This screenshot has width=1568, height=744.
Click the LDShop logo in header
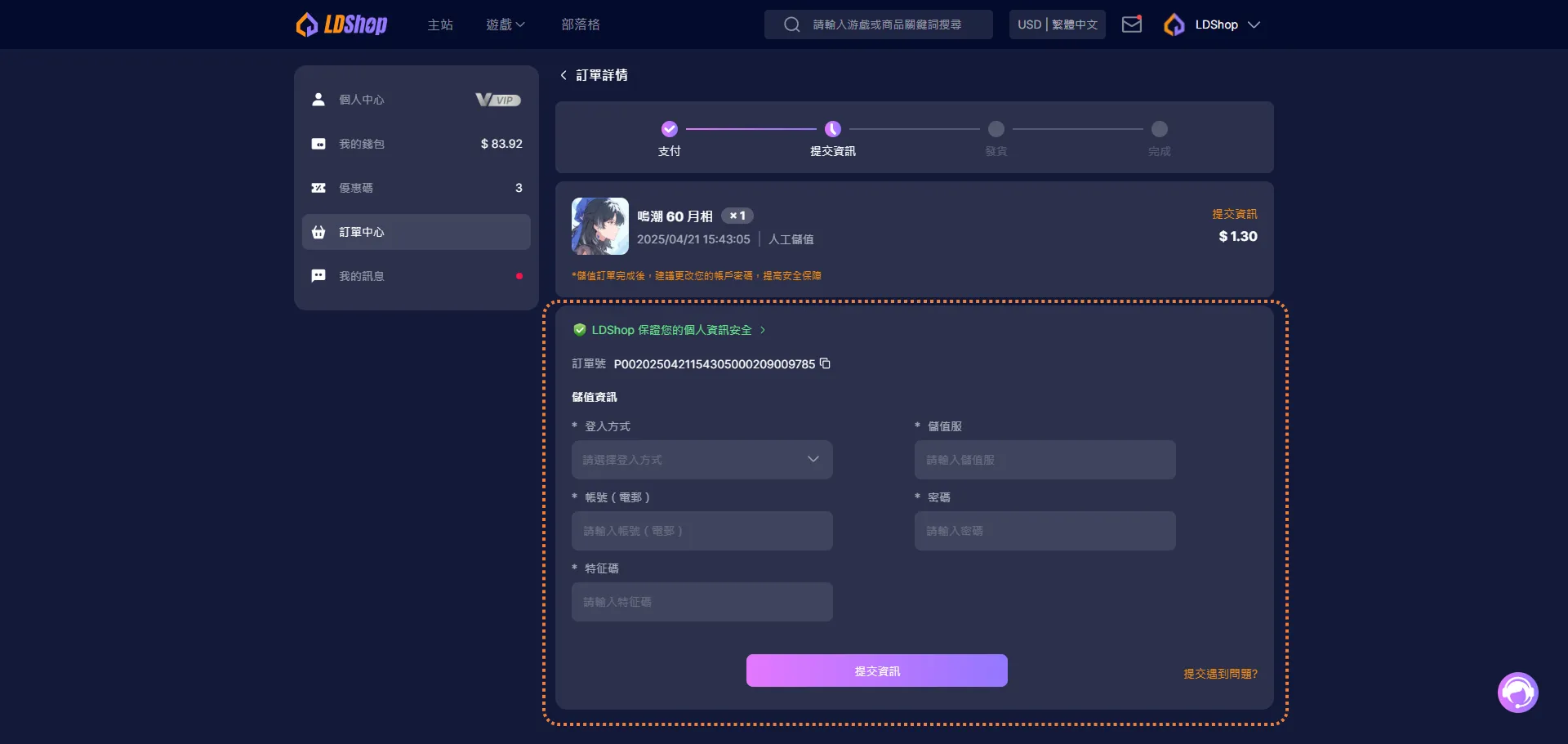pyautogui.click(x=341, y=25)
